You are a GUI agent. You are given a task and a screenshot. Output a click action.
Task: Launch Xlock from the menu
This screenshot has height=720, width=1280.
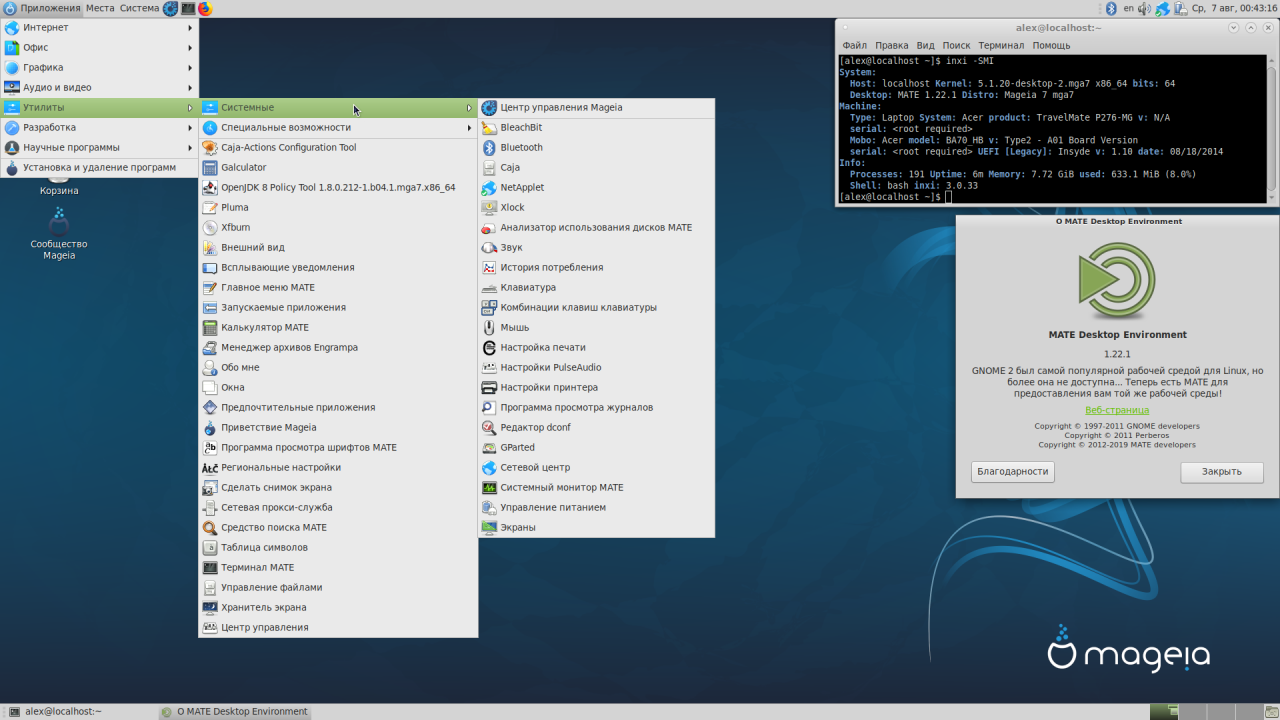click(x=597, y=207)
